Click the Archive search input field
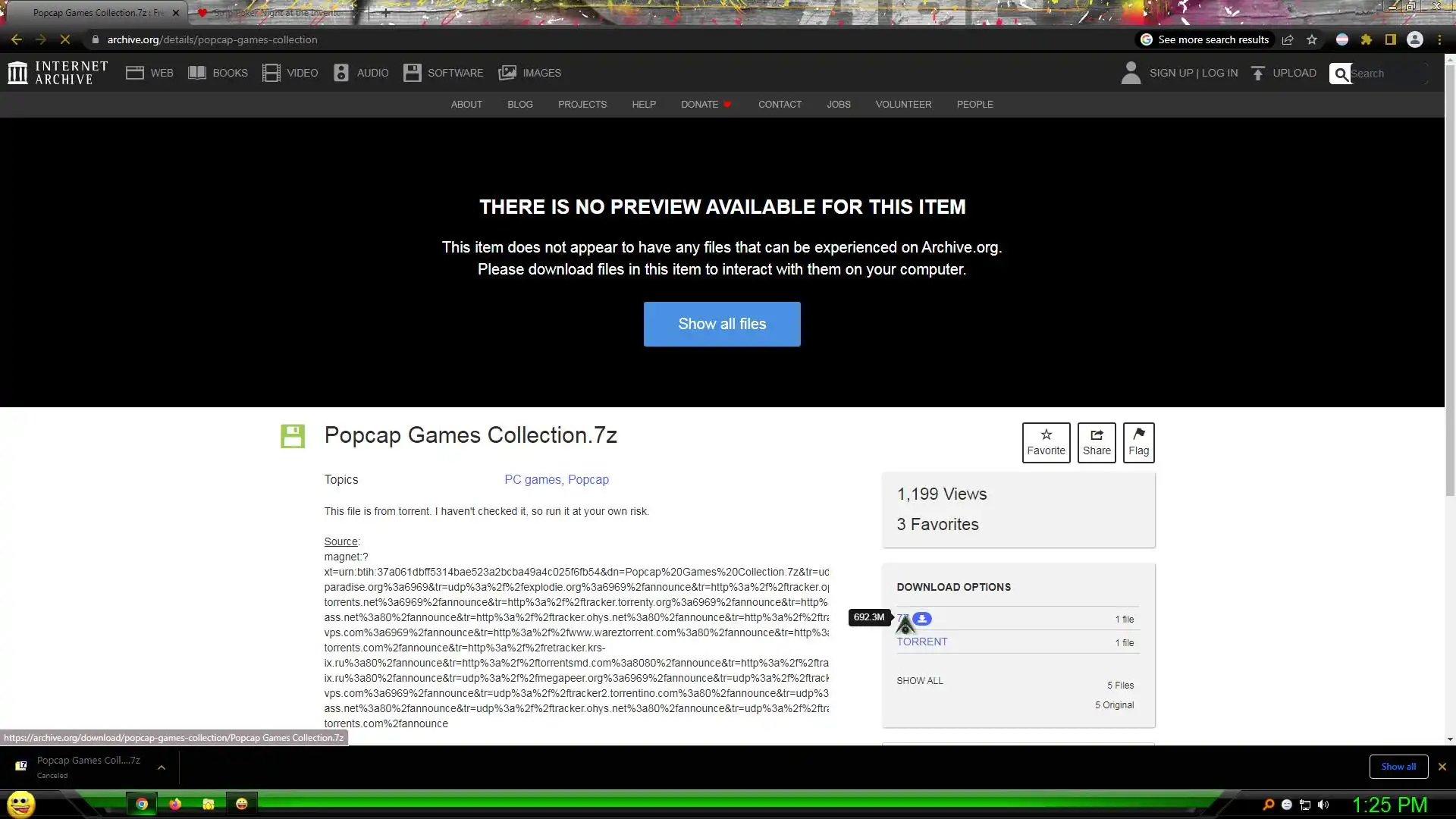Image resolution: width=1456 pixels, height=819 pixels. 1386,74
